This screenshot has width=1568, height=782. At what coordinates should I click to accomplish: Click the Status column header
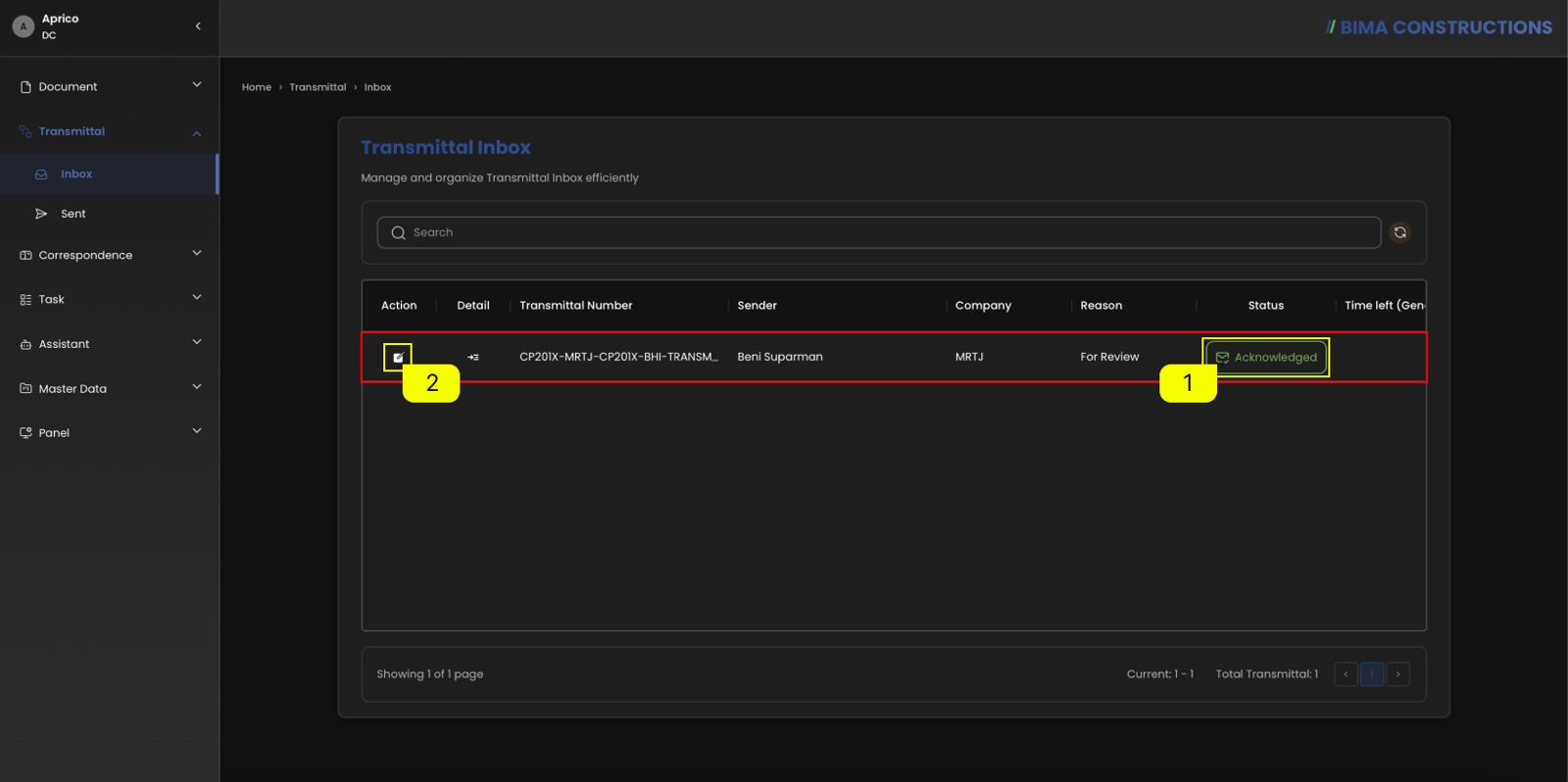[x=1266, y=306]
